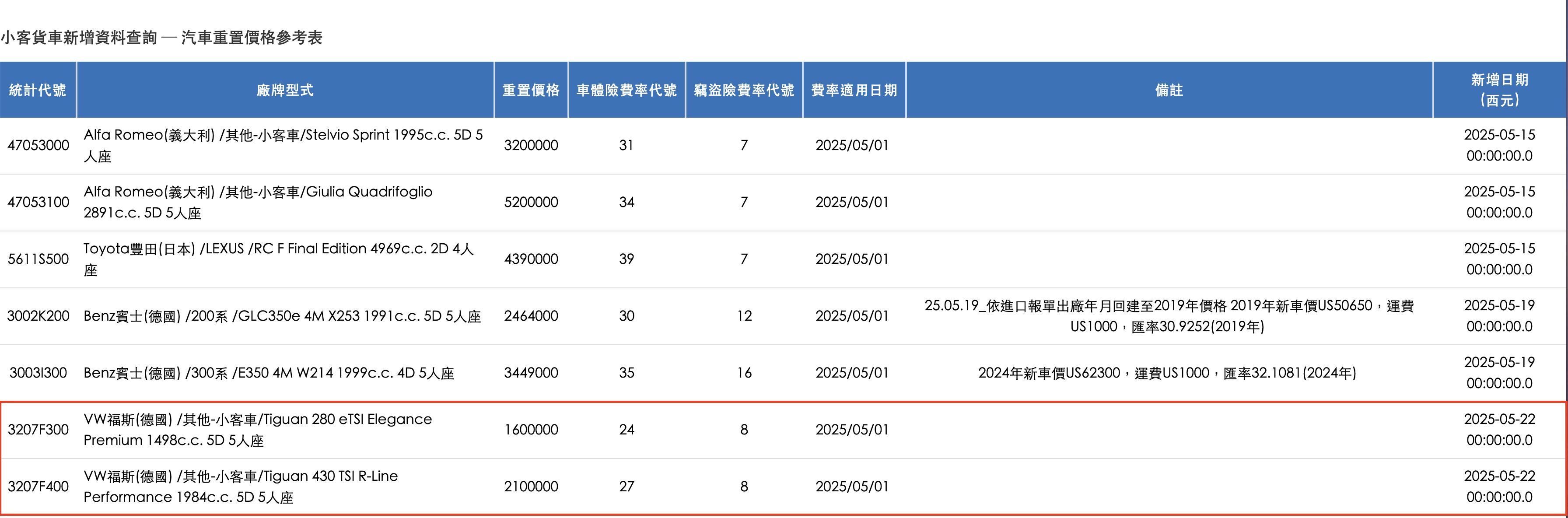Click the Benz GLC350e 4M X253 text

[x=283, y=316]
